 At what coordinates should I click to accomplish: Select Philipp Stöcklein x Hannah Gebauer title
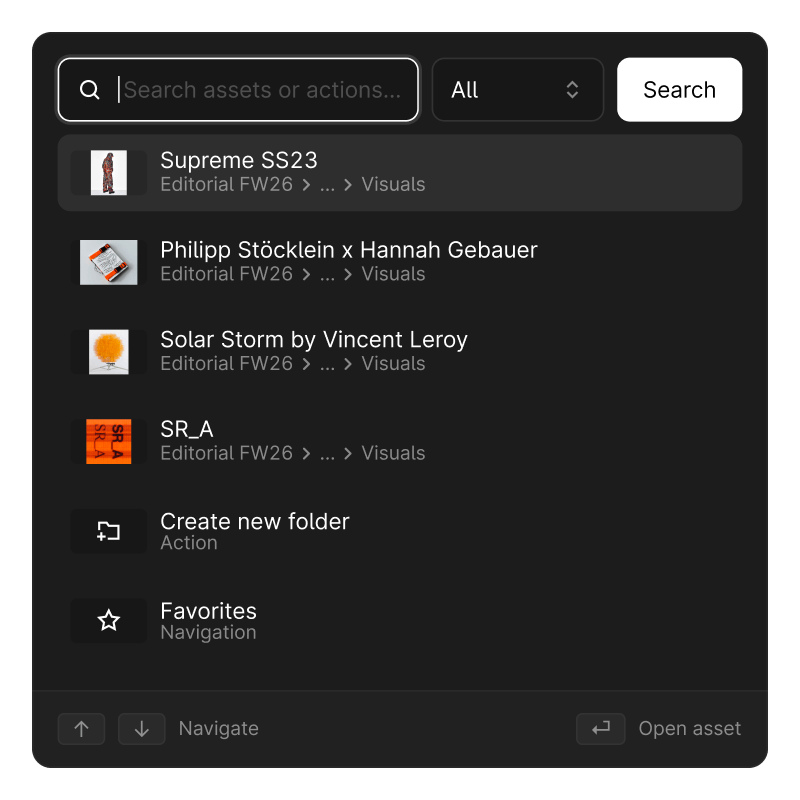(349, 250)
